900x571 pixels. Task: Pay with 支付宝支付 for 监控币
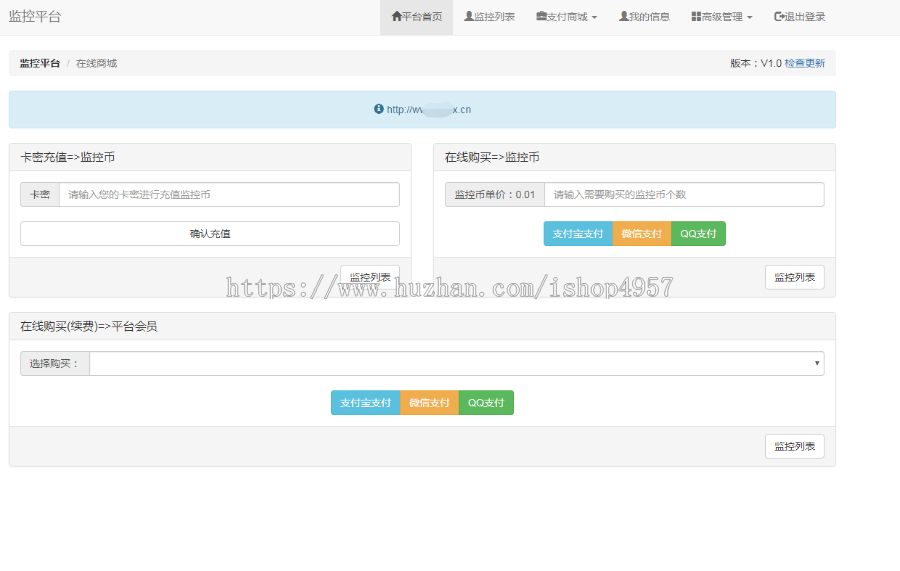click(x=578, y=234)
